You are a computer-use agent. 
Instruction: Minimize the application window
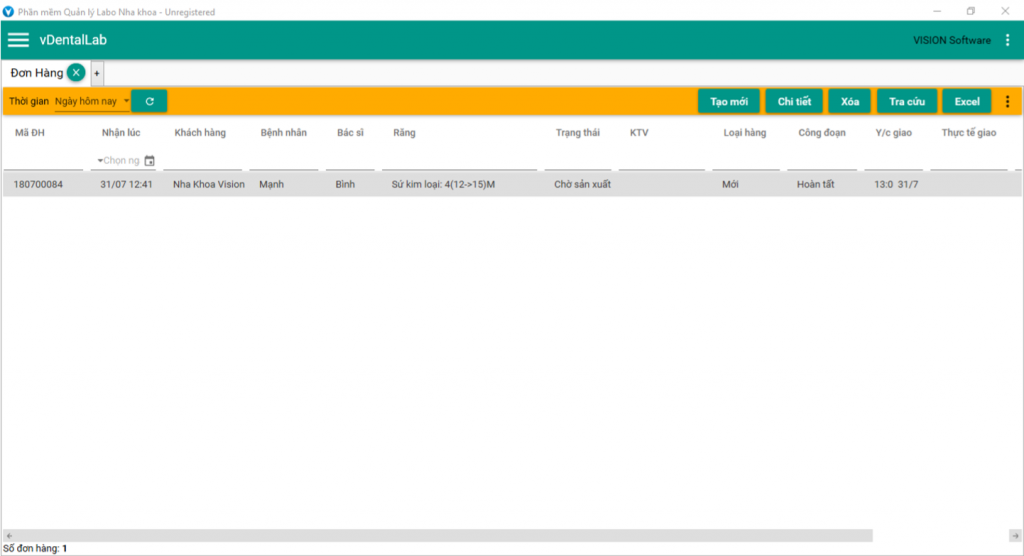click(x=937, y=11)
